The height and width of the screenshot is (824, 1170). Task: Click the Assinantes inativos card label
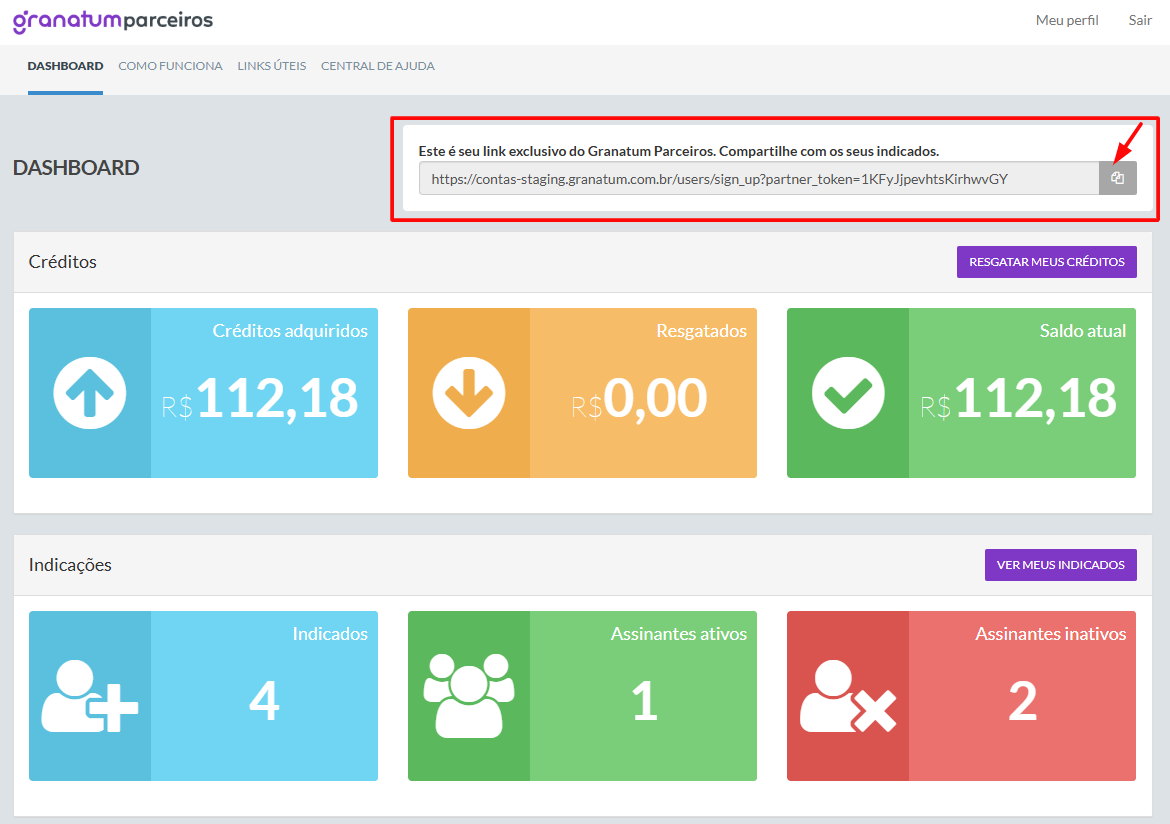(x=1051, y=634)
